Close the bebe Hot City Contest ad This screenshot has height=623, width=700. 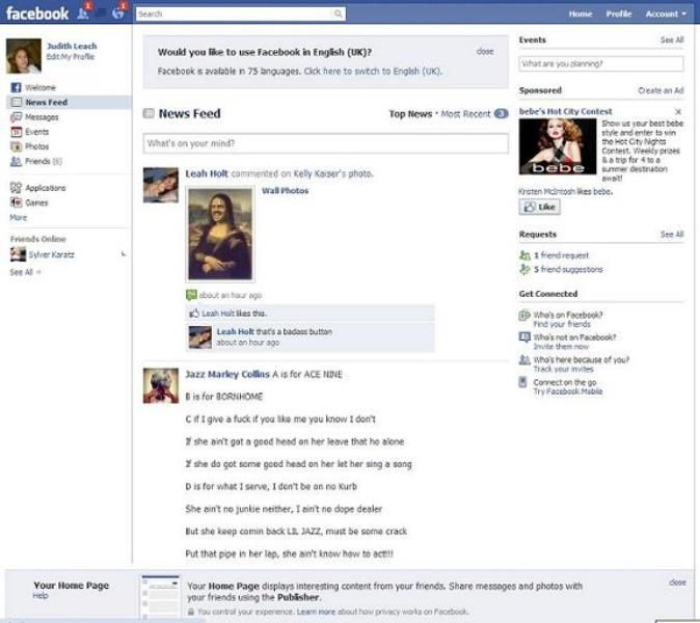tap(679, 112)
